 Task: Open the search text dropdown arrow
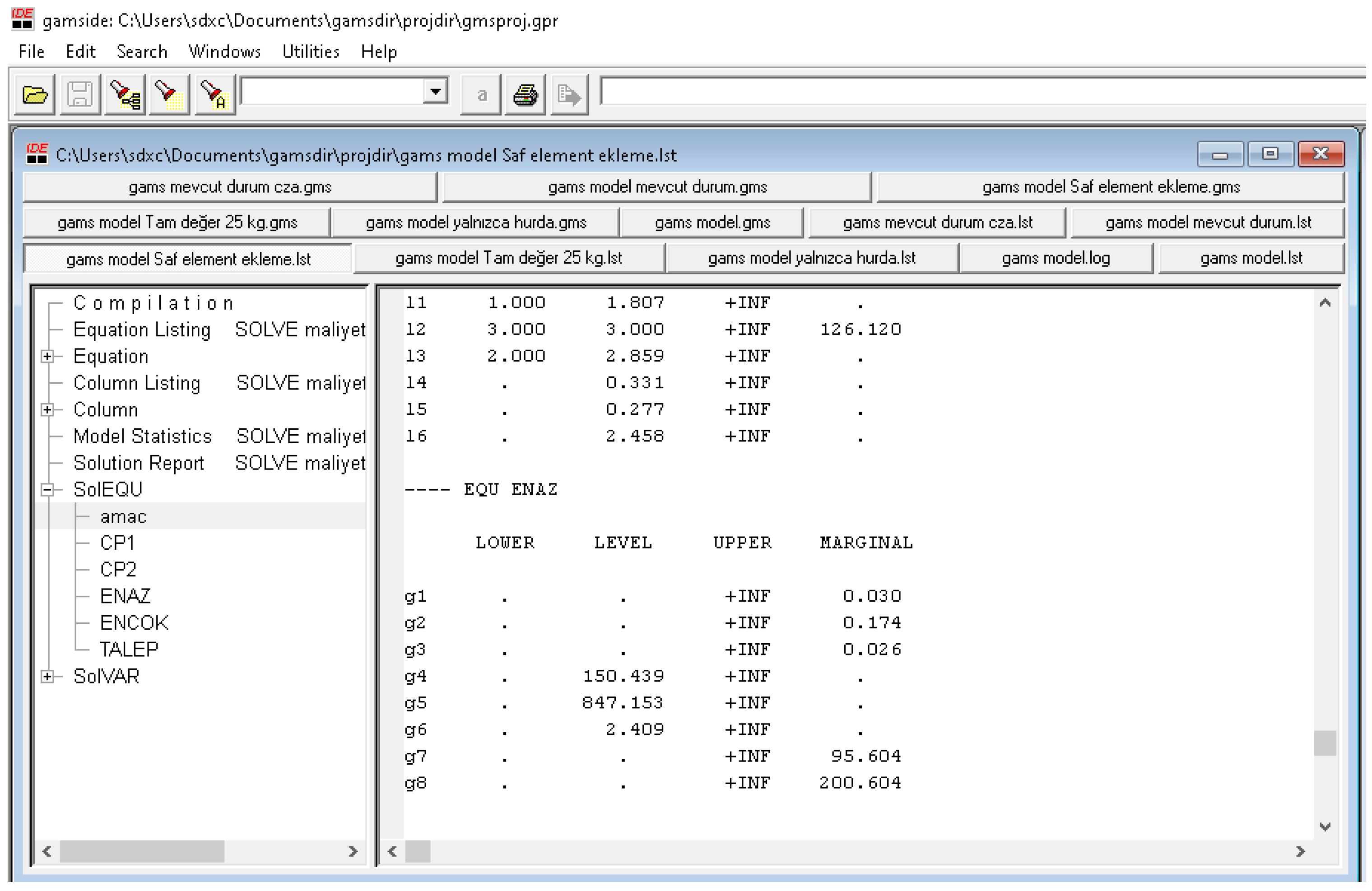pyautogui.click(x=436, y=92)
